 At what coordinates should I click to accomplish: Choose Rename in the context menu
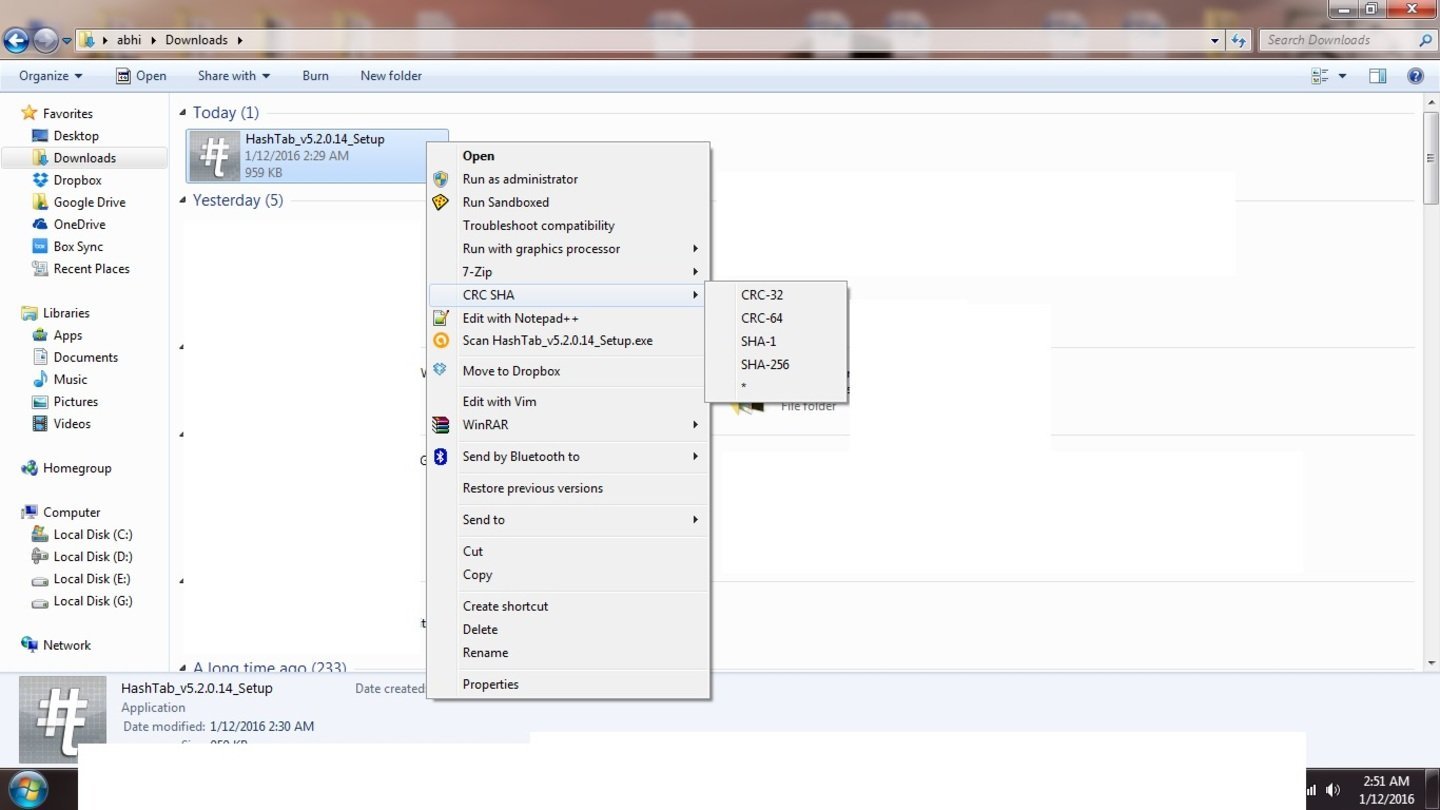click(x=568, y=652)
